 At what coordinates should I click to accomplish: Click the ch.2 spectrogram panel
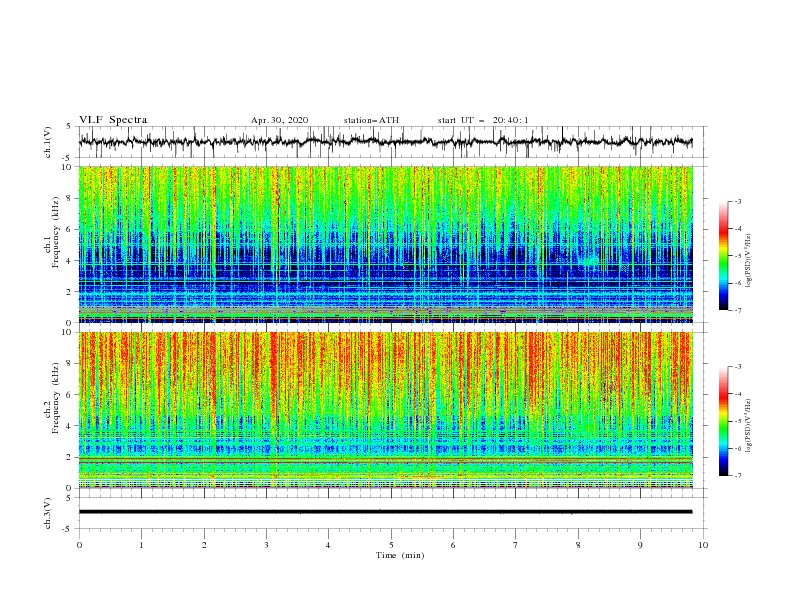[386, 410]
